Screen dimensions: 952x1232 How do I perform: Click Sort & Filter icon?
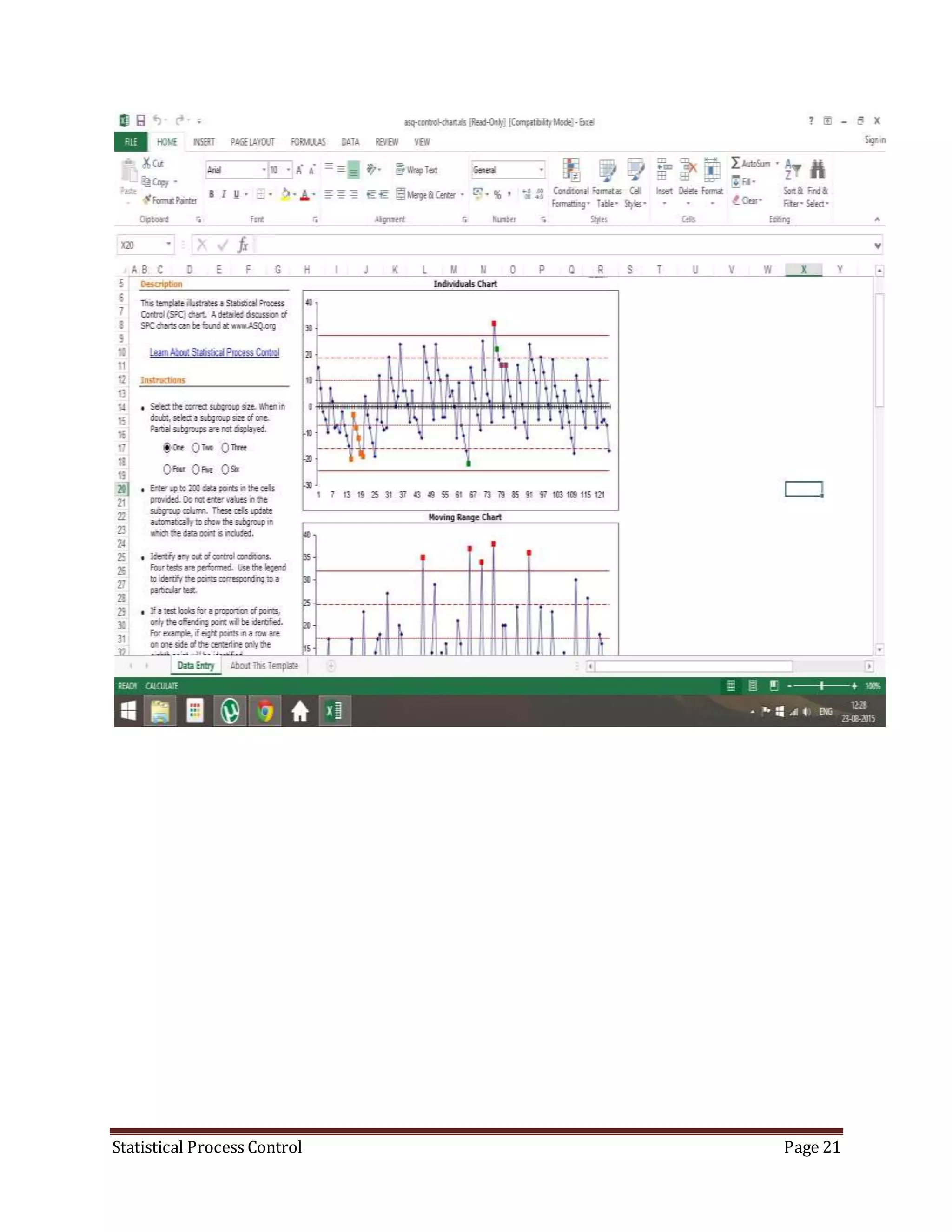pos(793,169)
